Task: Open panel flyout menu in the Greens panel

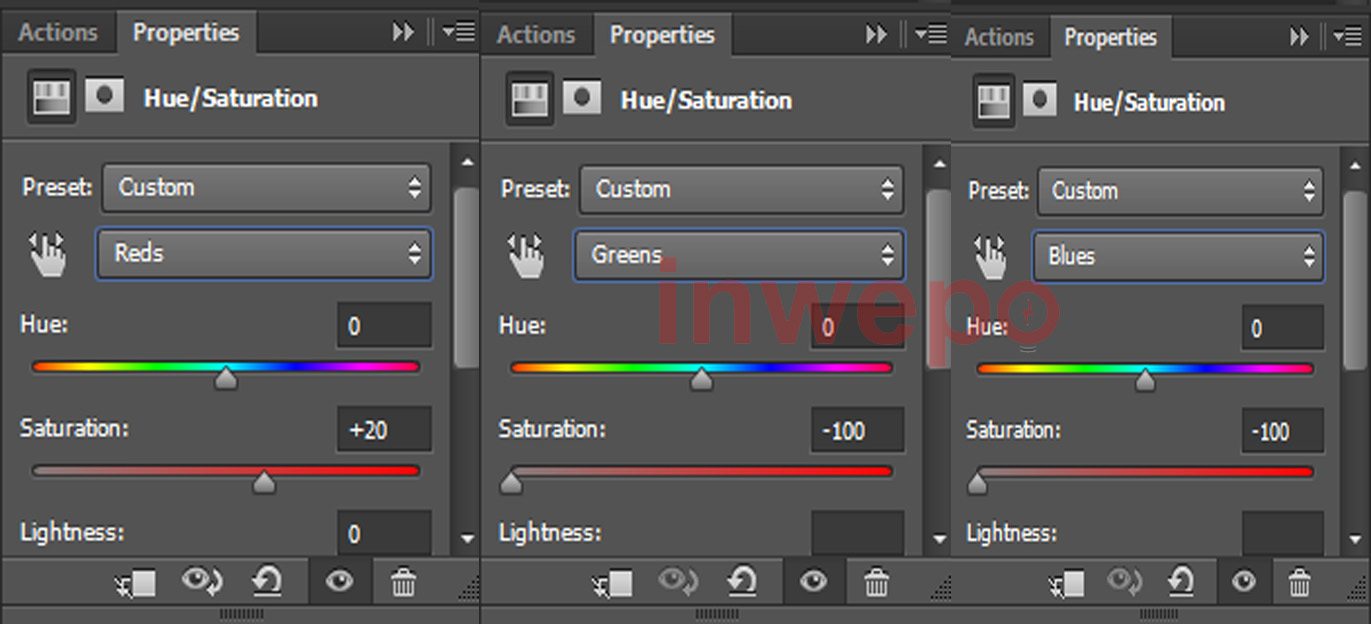Action: pyautogui.click(x=931, y=35)
